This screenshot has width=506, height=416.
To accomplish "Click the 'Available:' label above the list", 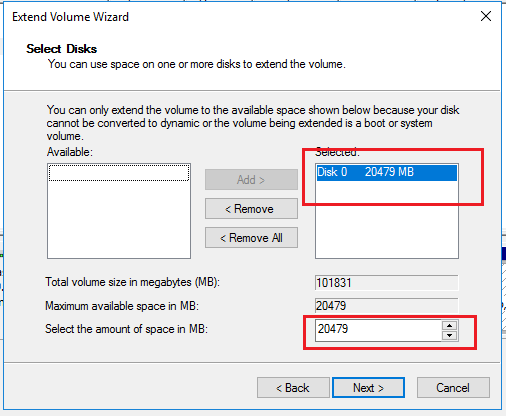I will (70, 152).
